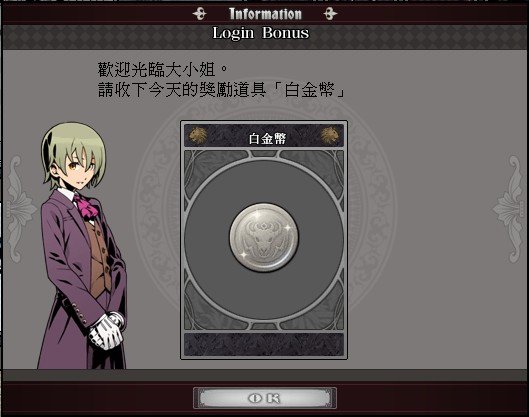Click the right lion emblem on card header
This screenshot has width=529, height=417.
pyautogui.click(x=330, y=135)
